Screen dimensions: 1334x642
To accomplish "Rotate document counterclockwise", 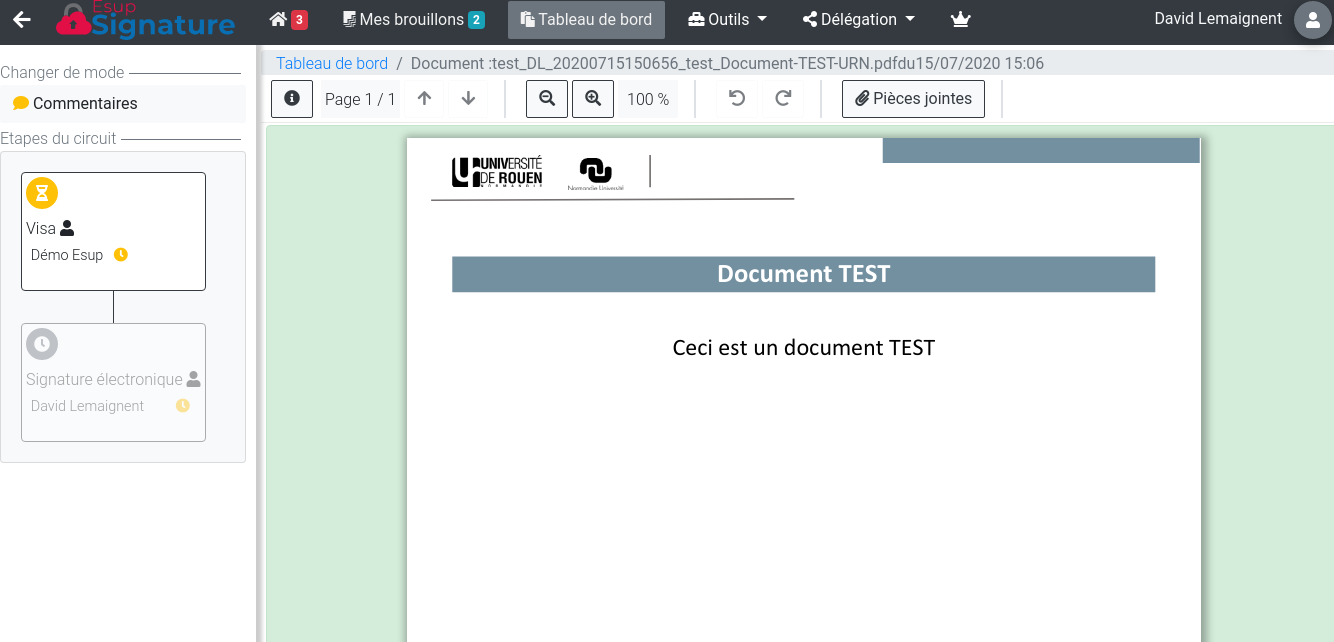I will point(737,99).
